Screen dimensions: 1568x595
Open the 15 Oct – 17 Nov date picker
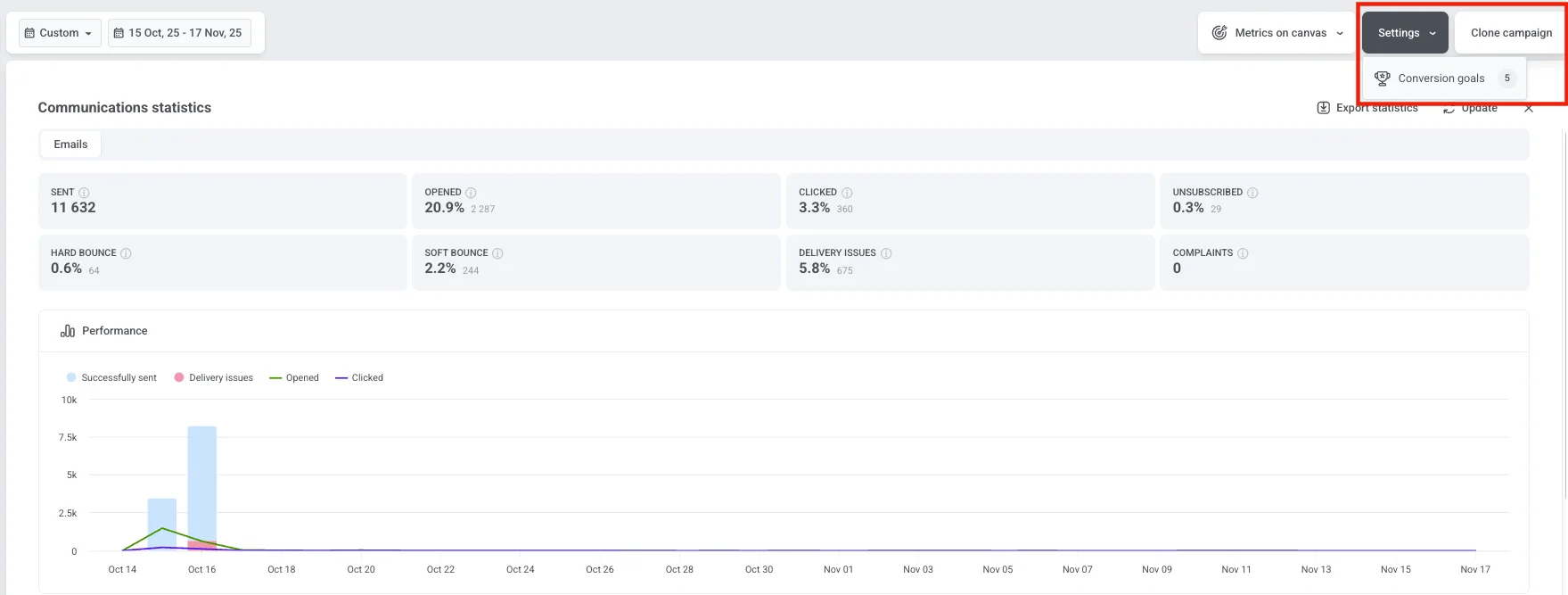click(179, 33)
